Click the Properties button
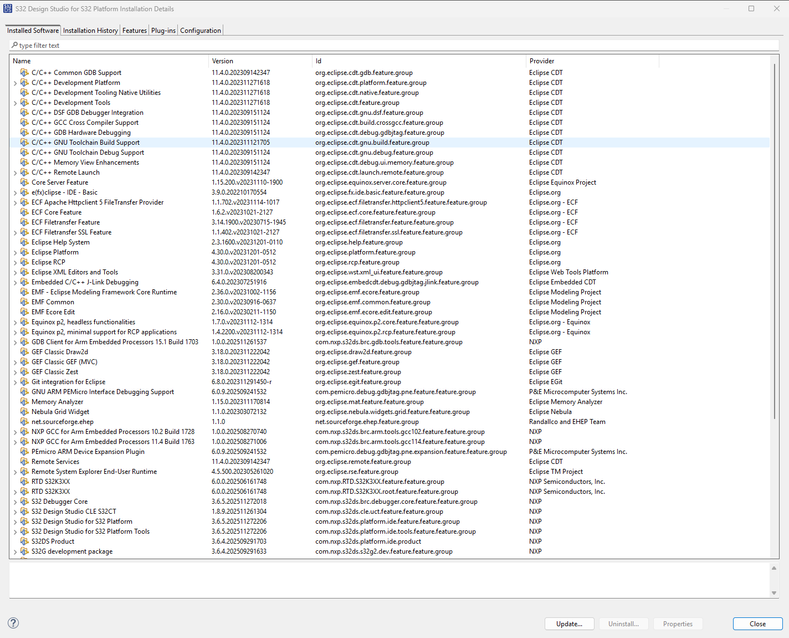 click(x=678, y=623)
